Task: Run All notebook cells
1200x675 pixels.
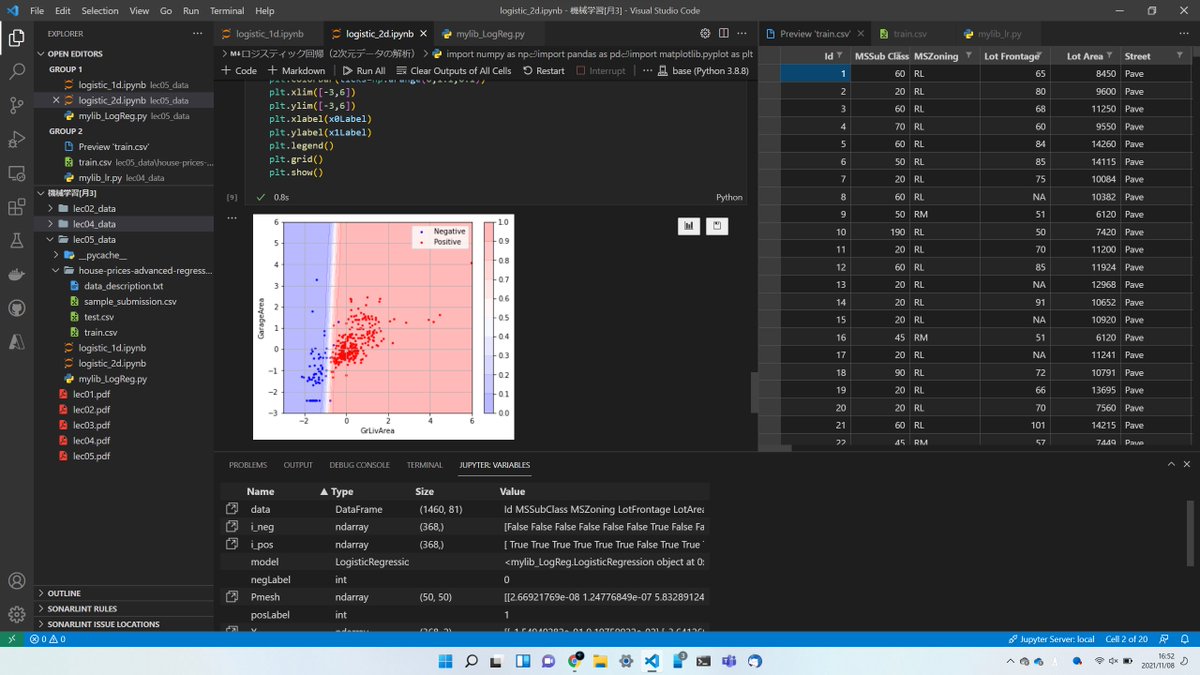Action: 364,71
